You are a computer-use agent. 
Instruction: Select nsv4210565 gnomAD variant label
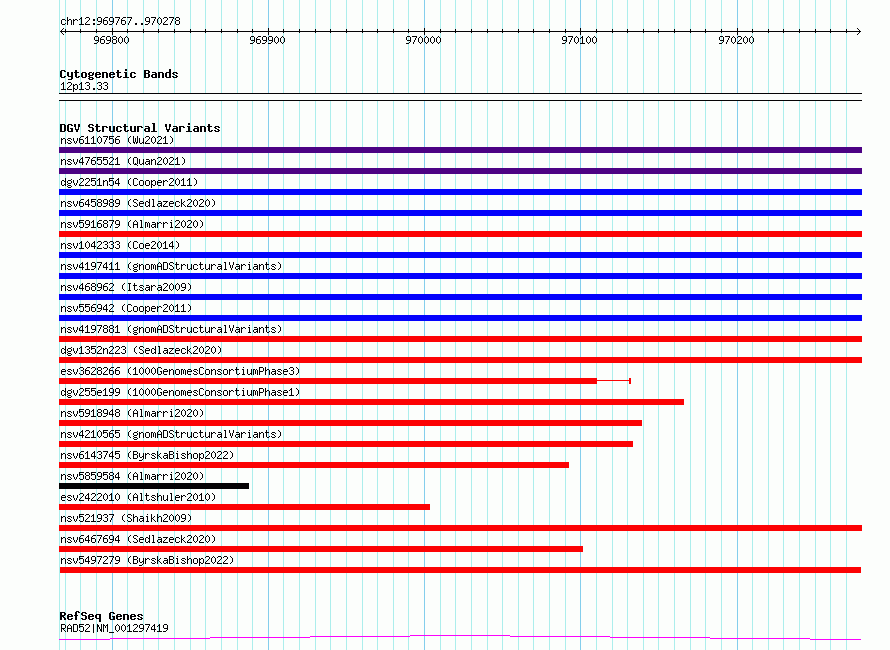171,434
